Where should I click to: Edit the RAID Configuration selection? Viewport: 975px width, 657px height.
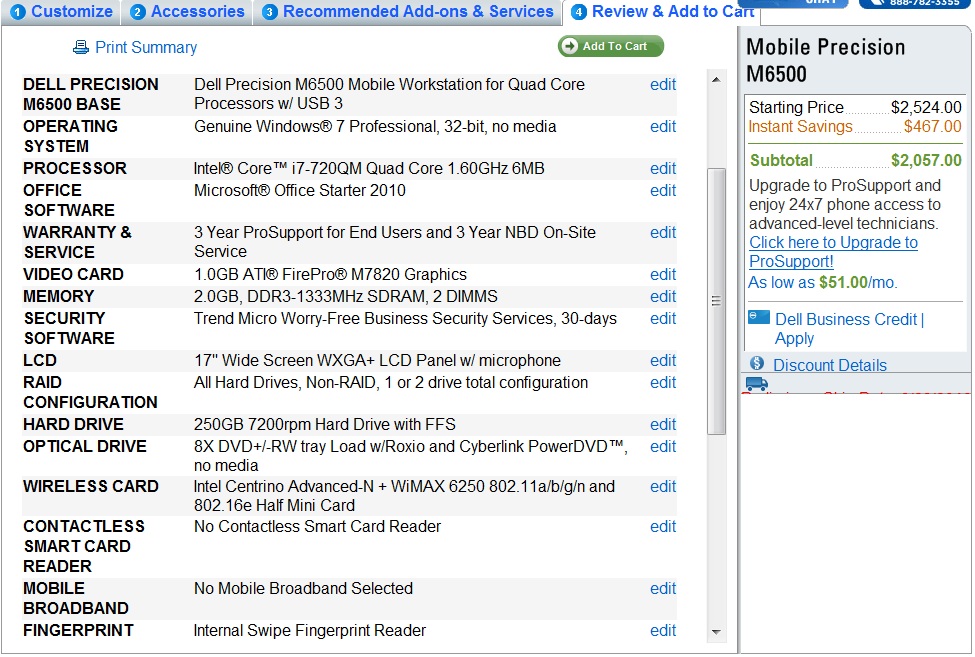point(663,383)
